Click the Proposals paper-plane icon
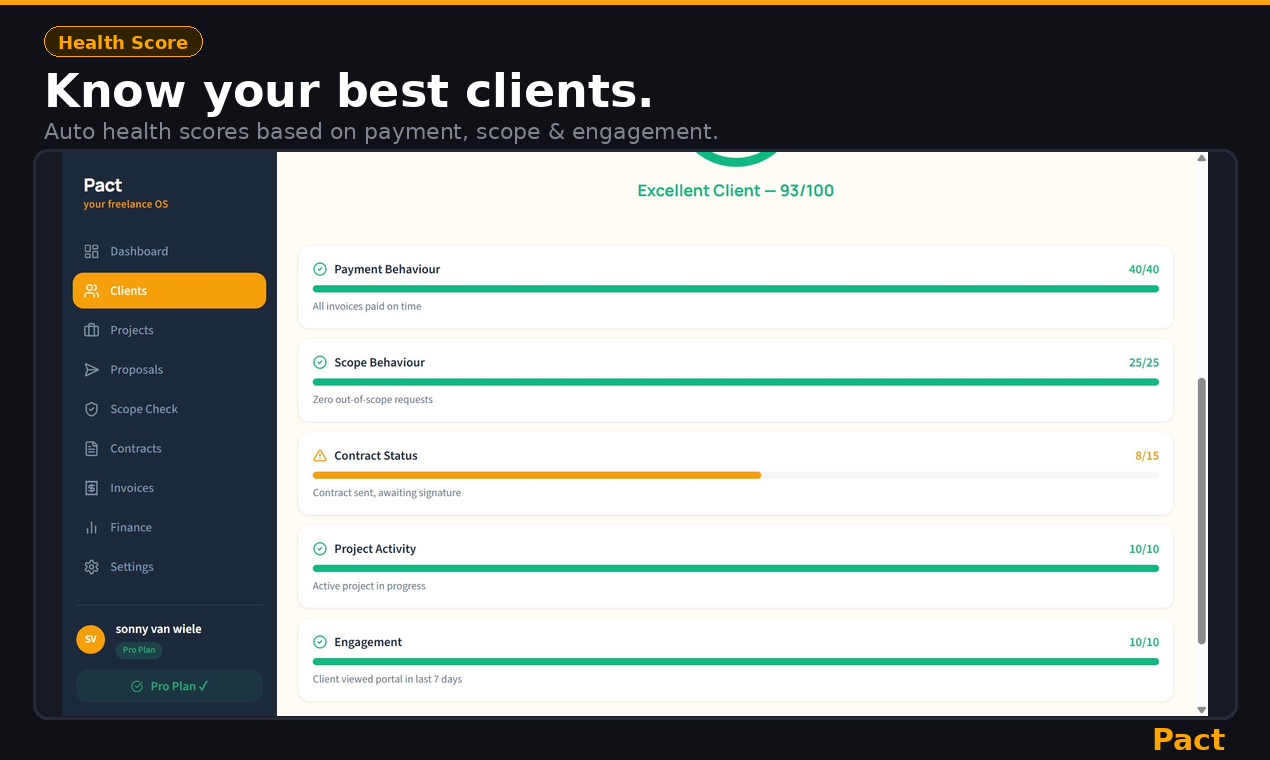The height and width of the screenshot is (760, 1270). pyautogui.click(x=91, y=370)
